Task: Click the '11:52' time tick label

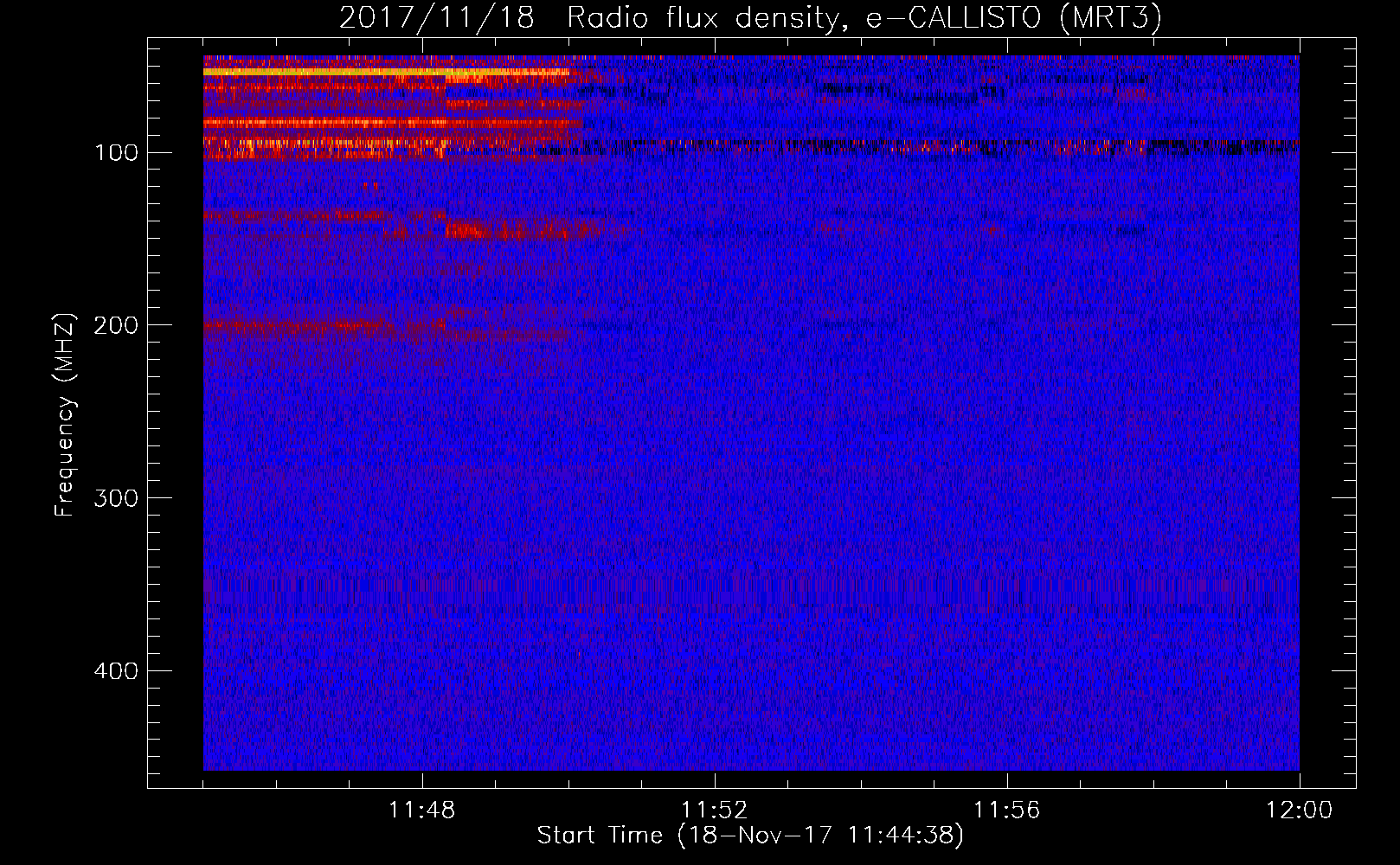Action: [x=715, y=811]
